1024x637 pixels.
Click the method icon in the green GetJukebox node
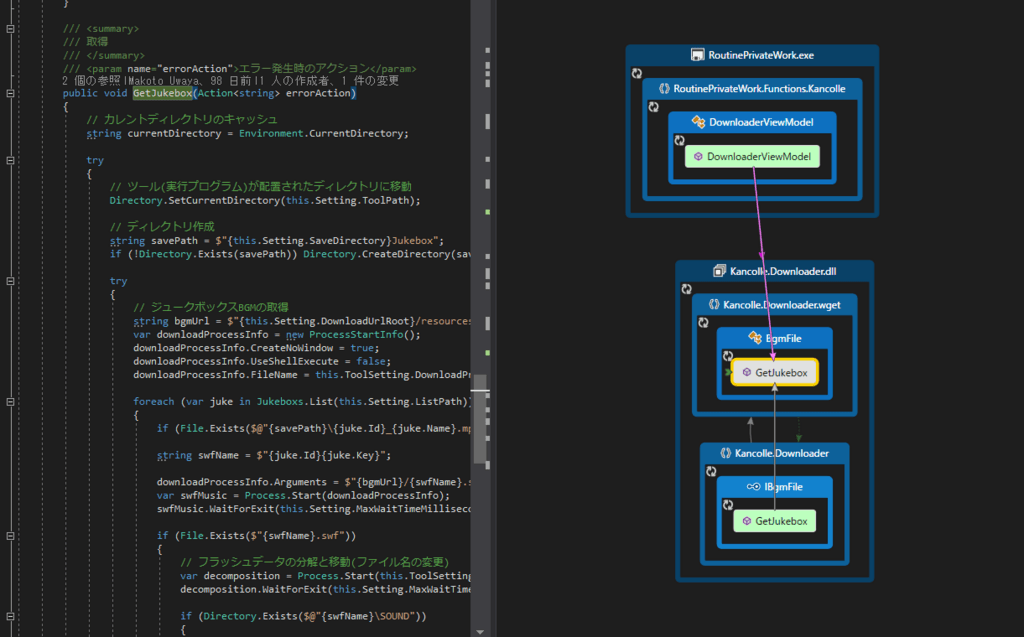pyautogui.click(x=746, y=519)
